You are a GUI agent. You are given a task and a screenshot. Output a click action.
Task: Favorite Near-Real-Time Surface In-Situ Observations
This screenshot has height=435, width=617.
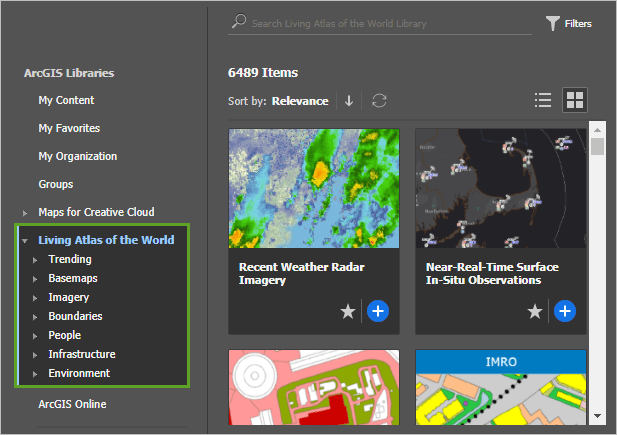pyautogui.click(x=535, y=311)
